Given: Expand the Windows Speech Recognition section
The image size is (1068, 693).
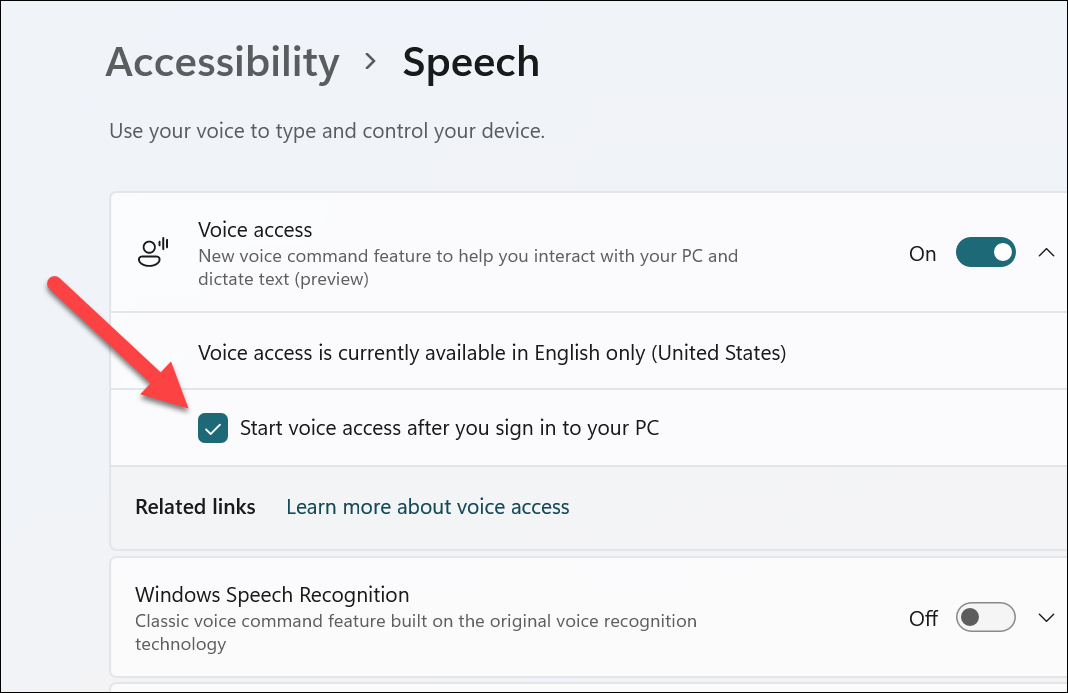Looking at the screenshot, I should click(x=1045, y=618).
